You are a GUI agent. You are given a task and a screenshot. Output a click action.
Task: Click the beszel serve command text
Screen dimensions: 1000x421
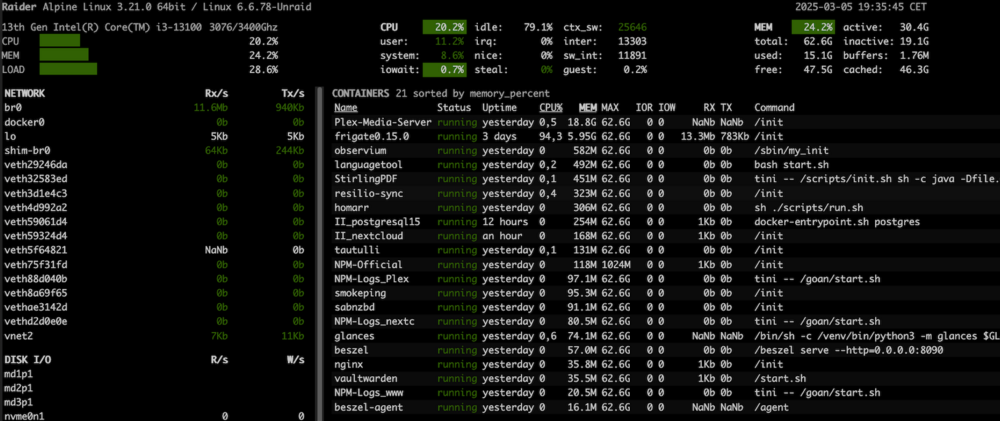(x=848, y=350)
